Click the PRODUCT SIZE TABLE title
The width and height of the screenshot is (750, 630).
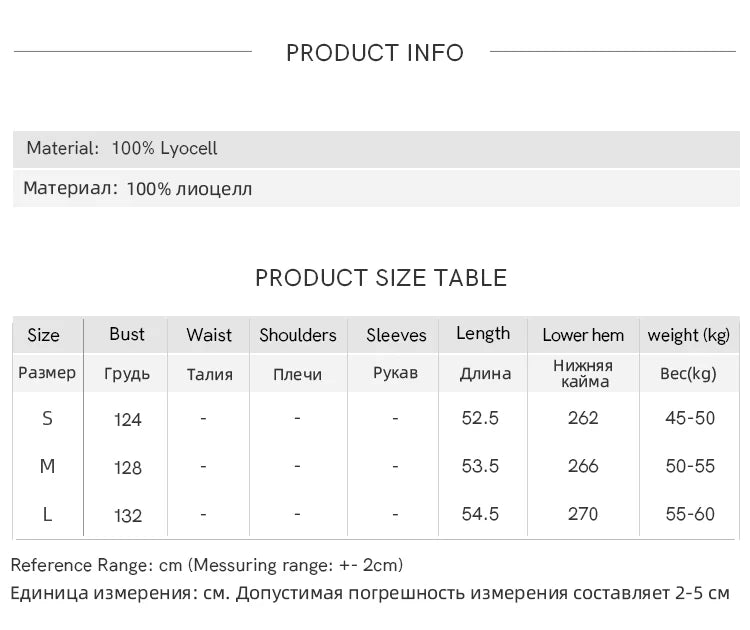tap(381, 278)
